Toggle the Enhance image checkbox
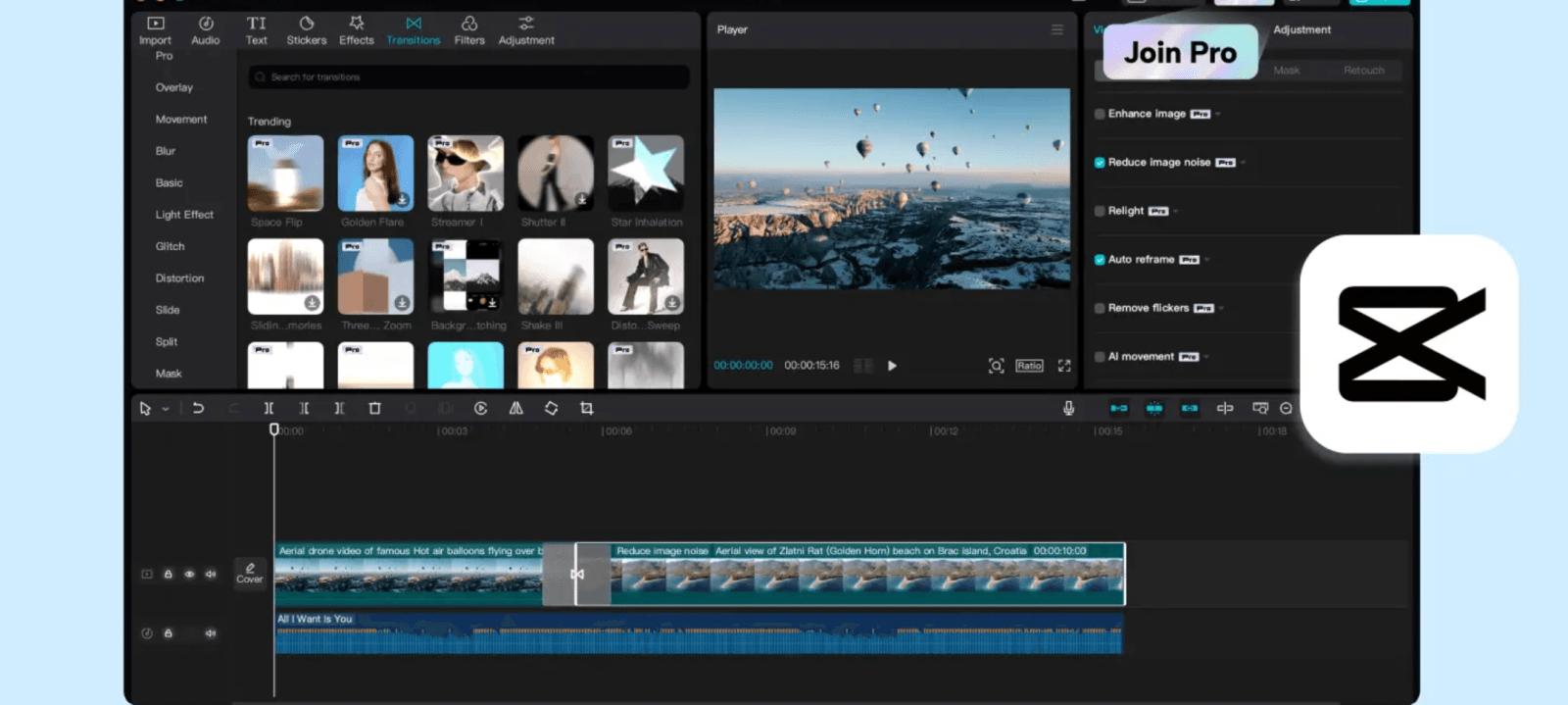This screenshot has height=705, width=1568. [x=1100, y=114]
